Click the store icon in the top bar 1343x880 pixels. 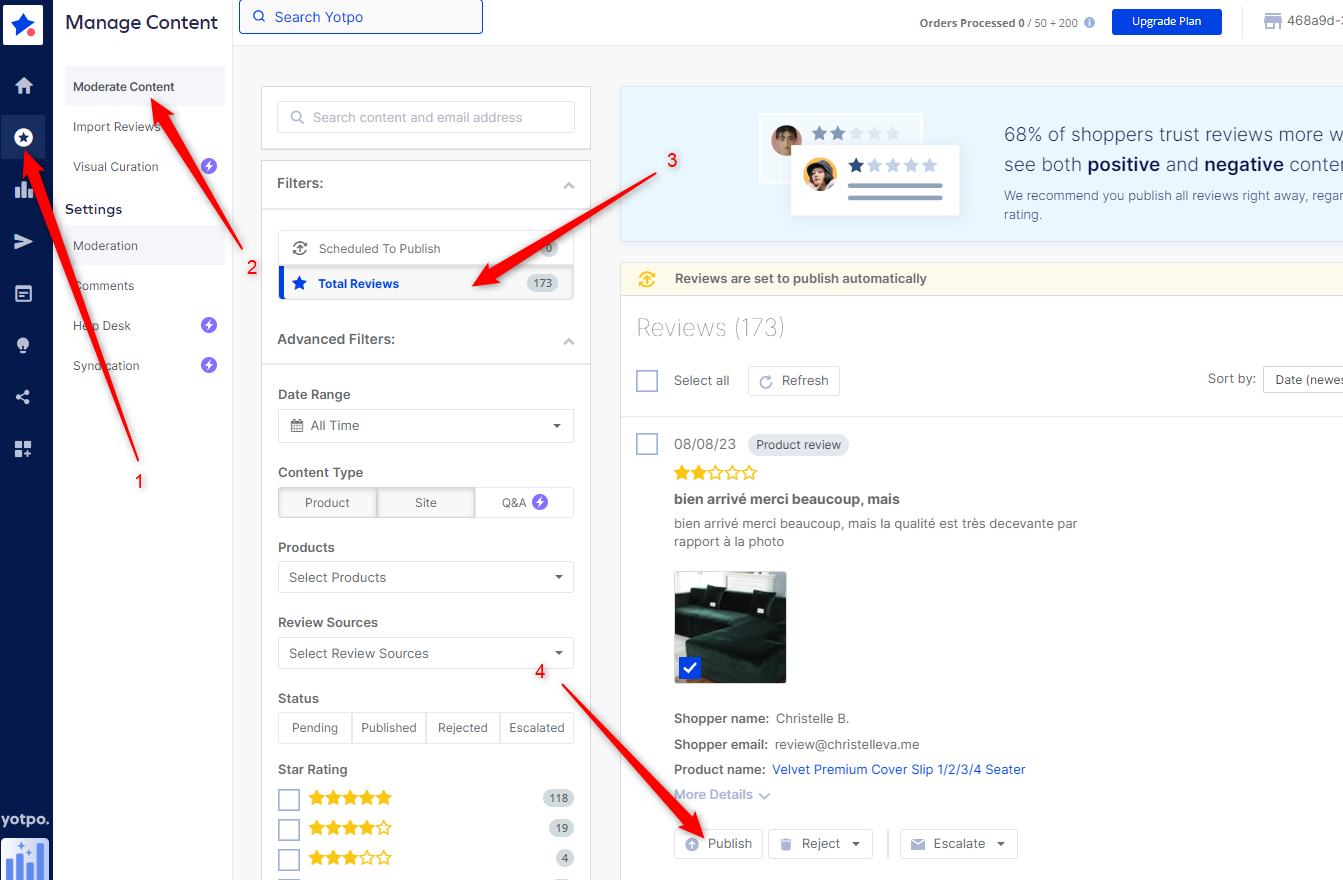pos(1273,21)
